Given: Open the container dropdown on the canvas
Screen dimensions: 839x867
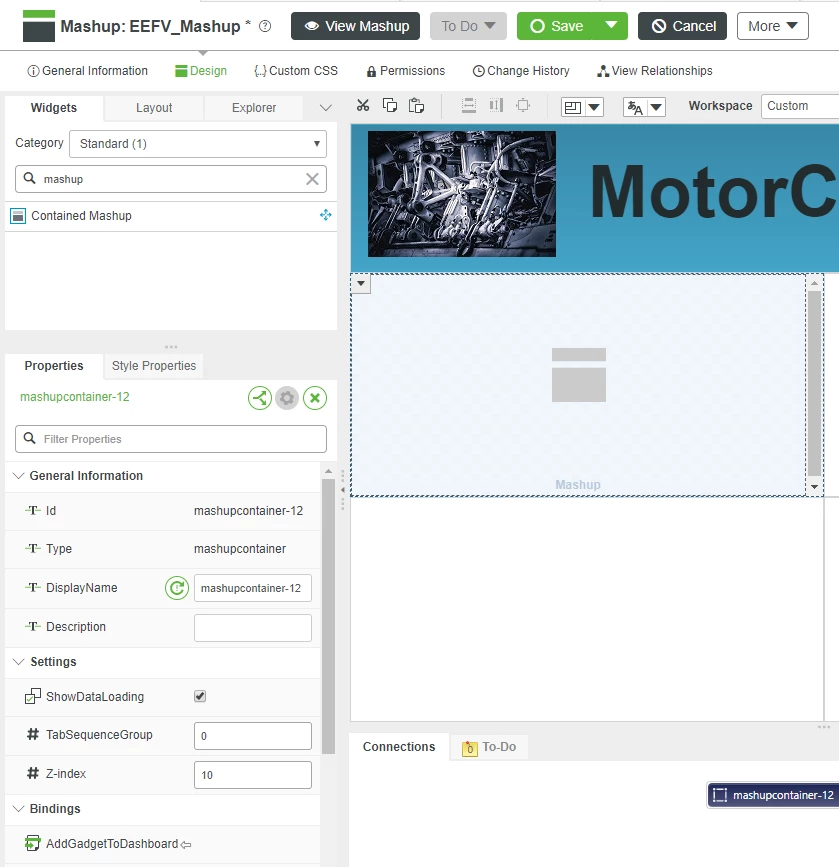Looking at the screenshot, I should coord(360,284).
